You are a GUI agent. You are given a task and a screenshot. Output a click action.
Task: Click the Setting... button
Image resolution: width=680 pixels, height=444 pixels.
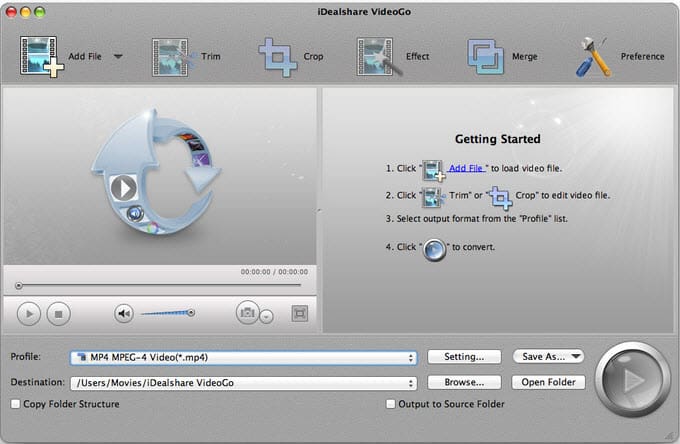pos(464,357)
